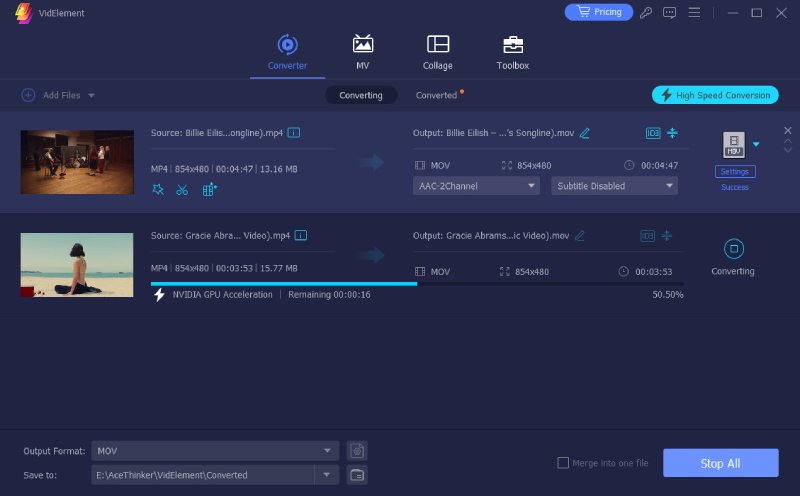The width and height of the screenshot is (800, 496).
Task: Stop the Gracie Abrams conversion
Action: (734, 249)
